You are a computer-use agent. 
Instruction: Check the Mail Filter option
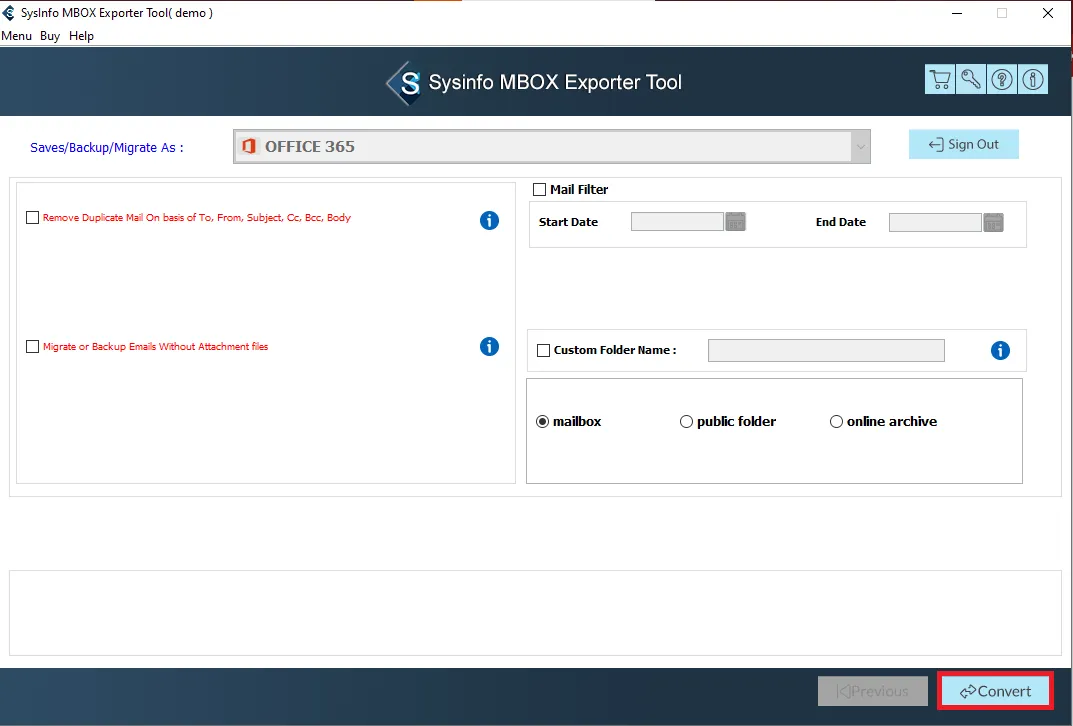click(x=539, y=190)
